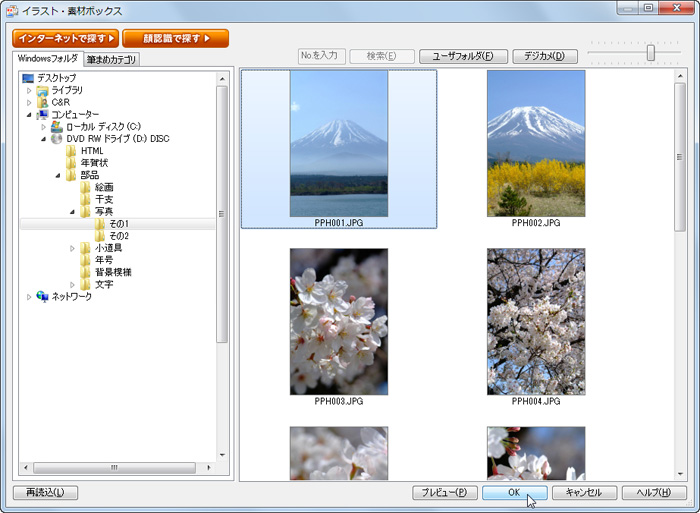Select the DVD RW ドライブ (D:) disc icon

pos(57,139)
